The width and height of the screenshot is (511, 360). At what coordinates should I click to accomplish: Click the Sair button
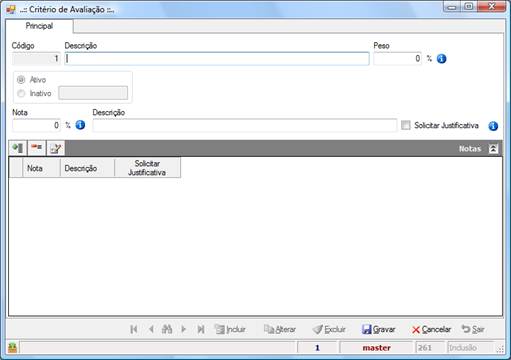(473, 329)
